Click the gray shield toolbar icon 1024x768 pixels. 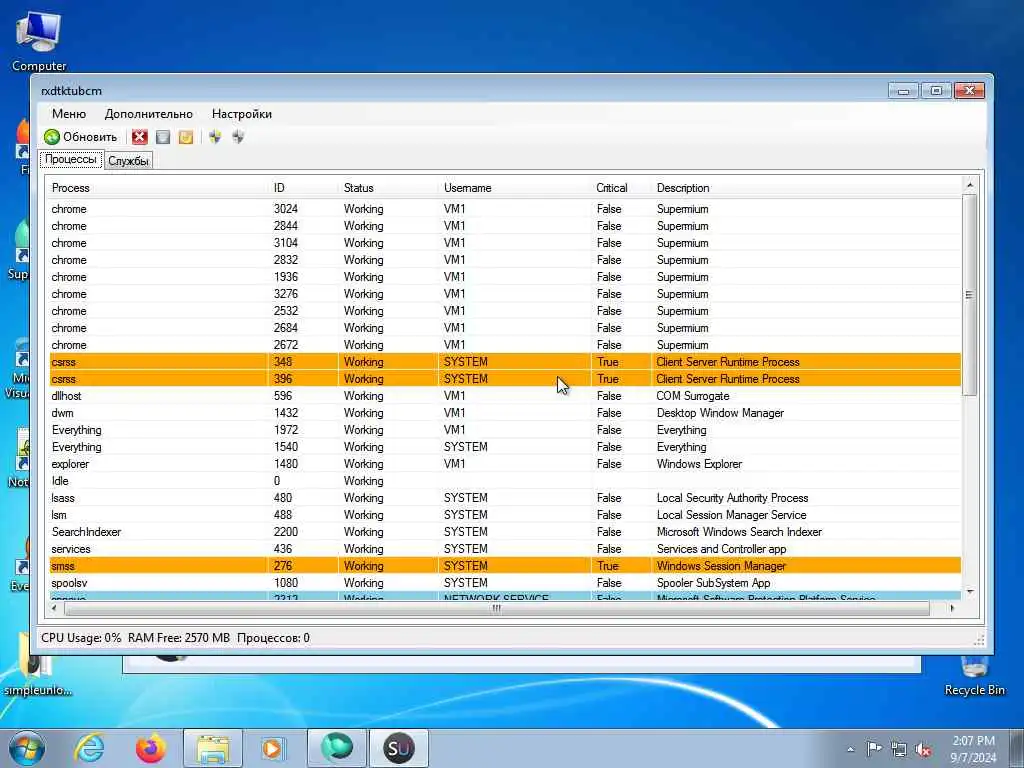coord(238,136)
